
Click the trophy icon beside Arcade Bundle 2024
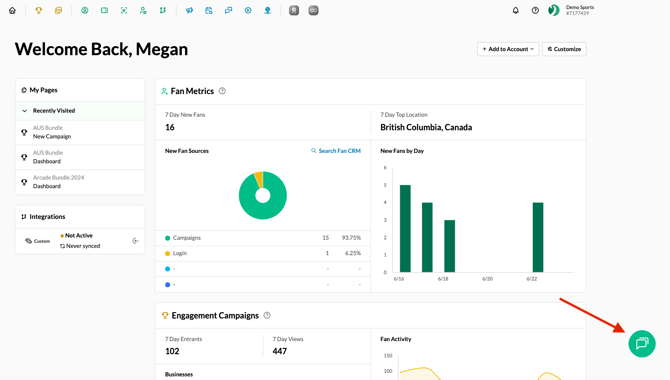tap(24, 182)
